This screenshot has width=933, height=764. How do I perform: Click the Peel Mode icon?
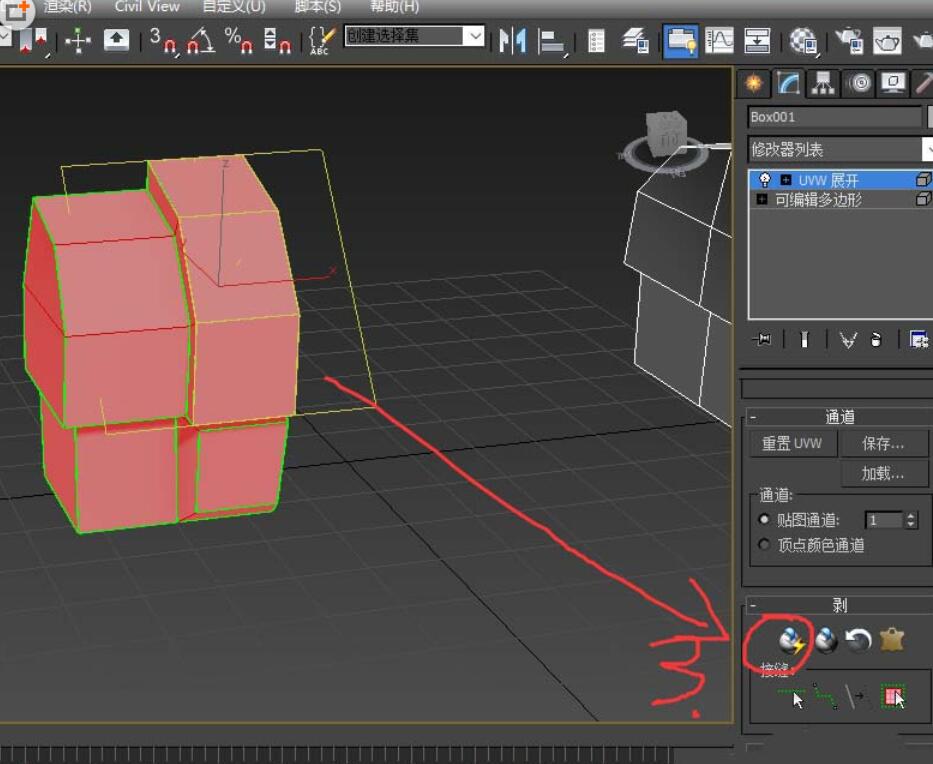pyautogui.click(x=826, y=640)
